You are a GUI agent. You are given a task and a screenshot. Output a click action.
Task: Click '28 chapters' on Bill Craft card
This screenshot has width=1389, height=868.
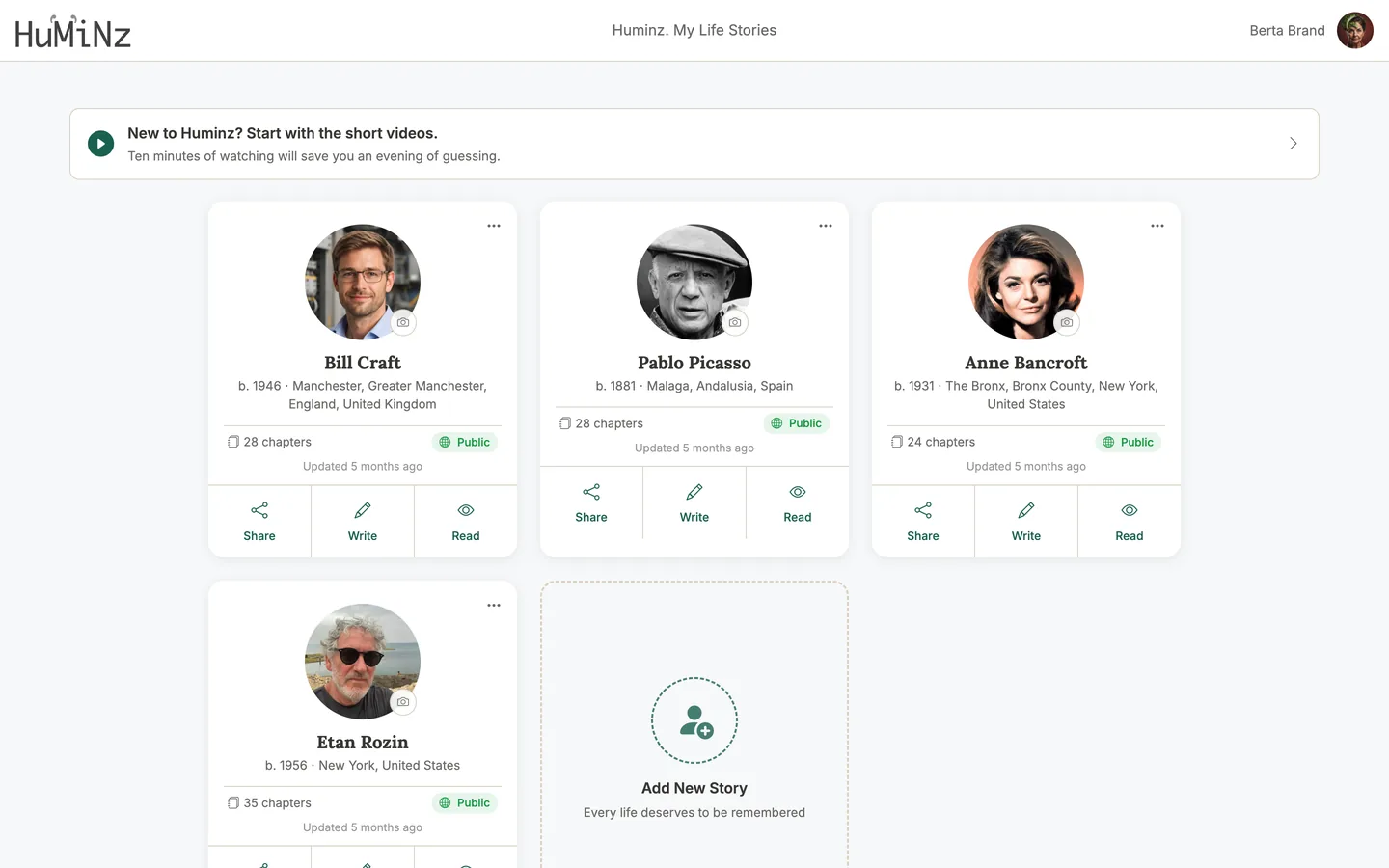pos(270,442)
